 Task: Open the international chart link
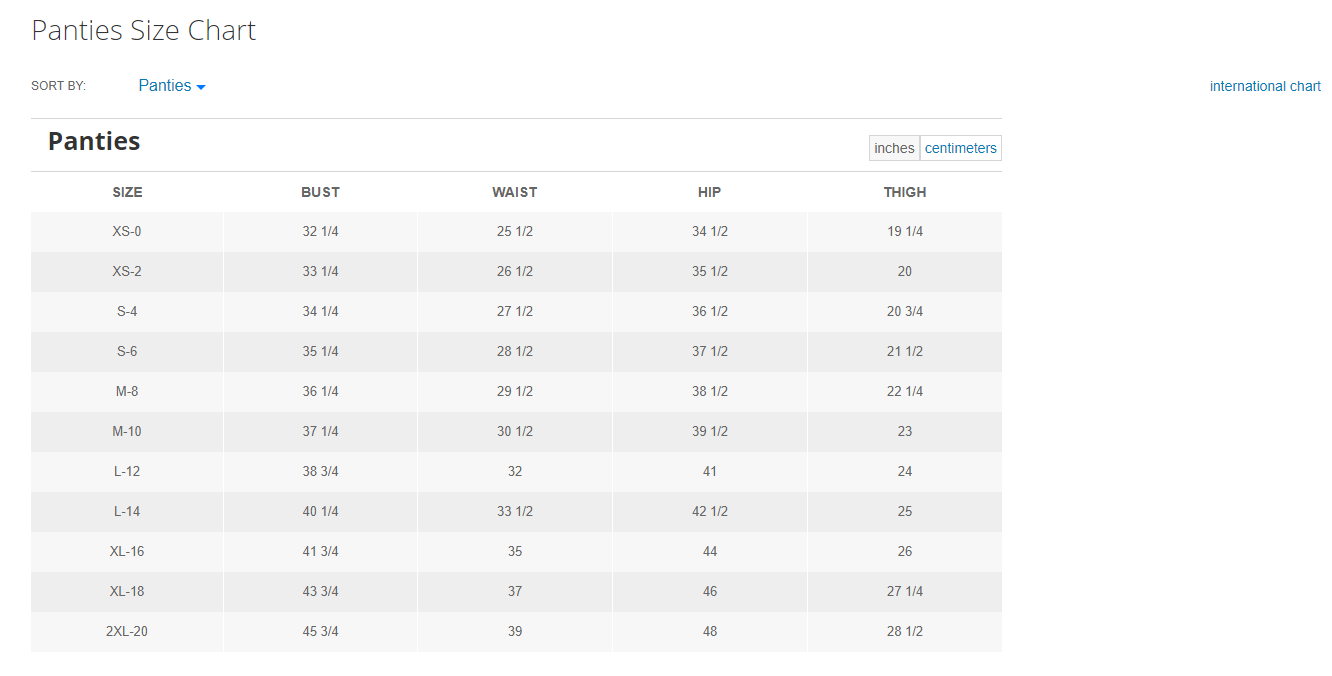1265,86
